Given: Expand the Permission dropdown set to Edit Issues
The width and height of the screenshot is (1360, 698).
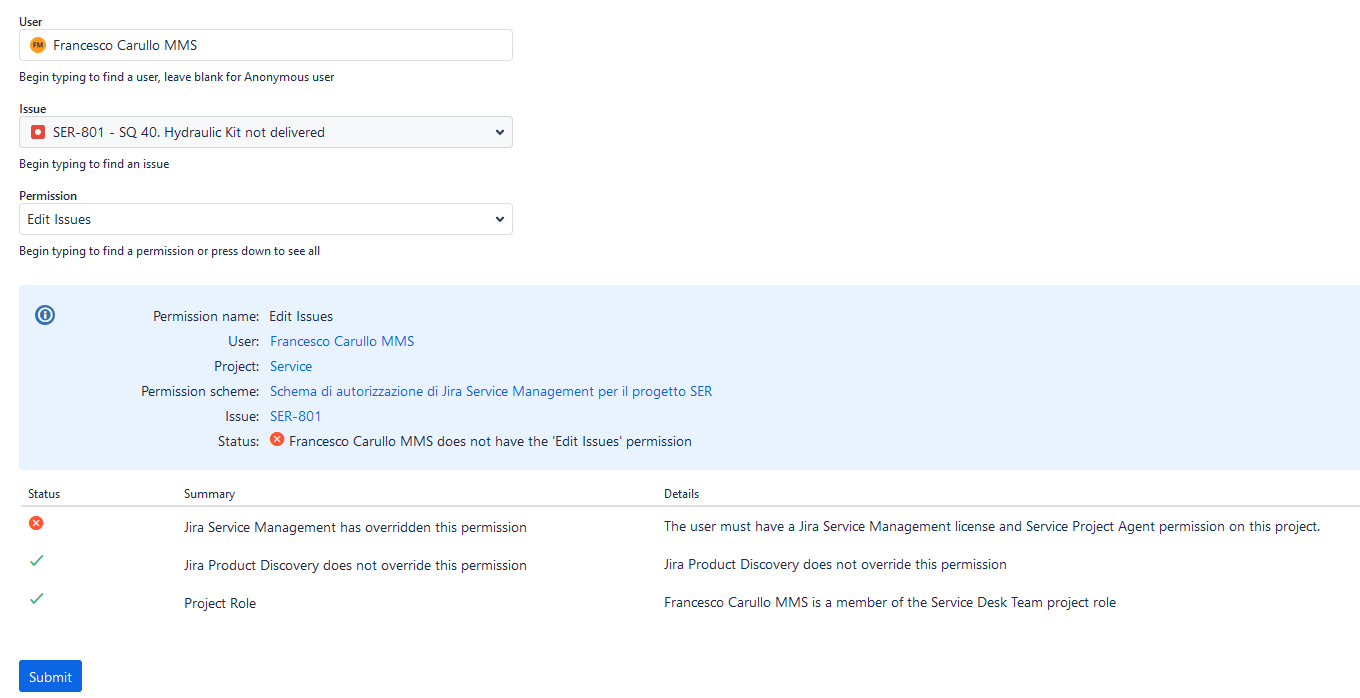Looking at the screenshot, I should point(265,219).
